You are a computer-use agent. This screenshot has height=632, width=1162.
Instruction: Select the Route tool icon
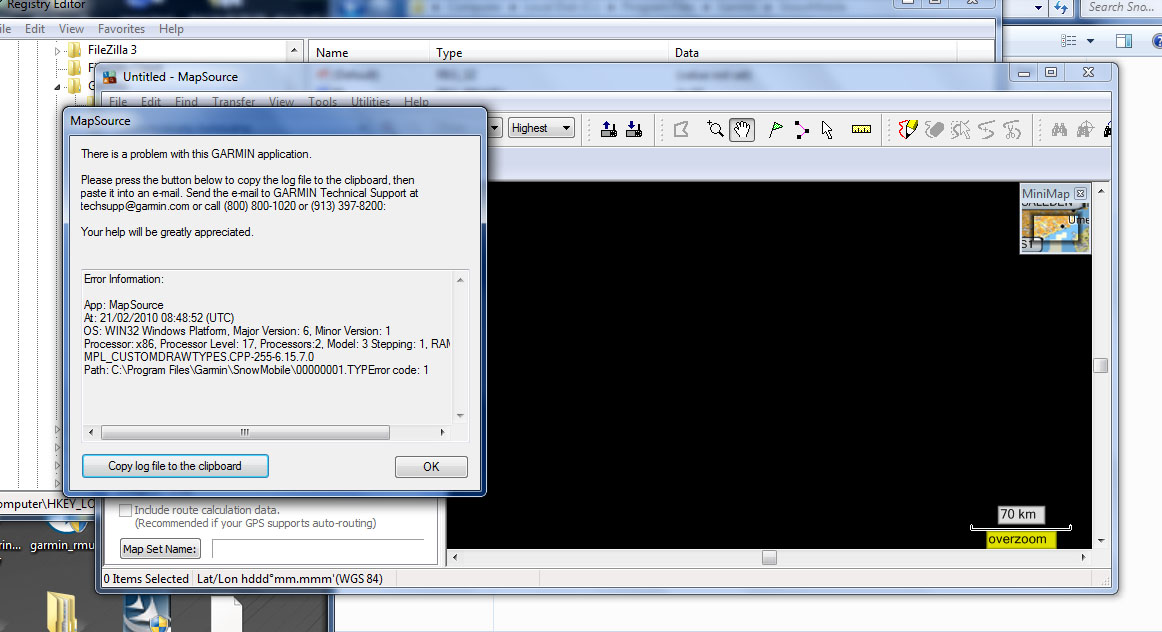[x=802, y=130]
